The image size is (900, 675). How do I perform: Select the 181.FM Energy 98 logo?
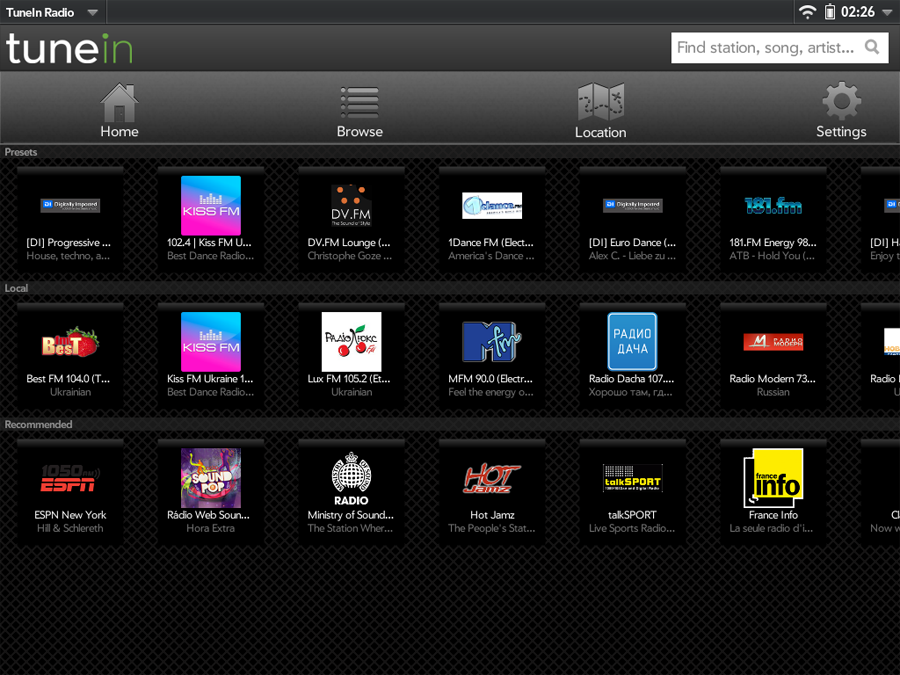click(773, 205)
